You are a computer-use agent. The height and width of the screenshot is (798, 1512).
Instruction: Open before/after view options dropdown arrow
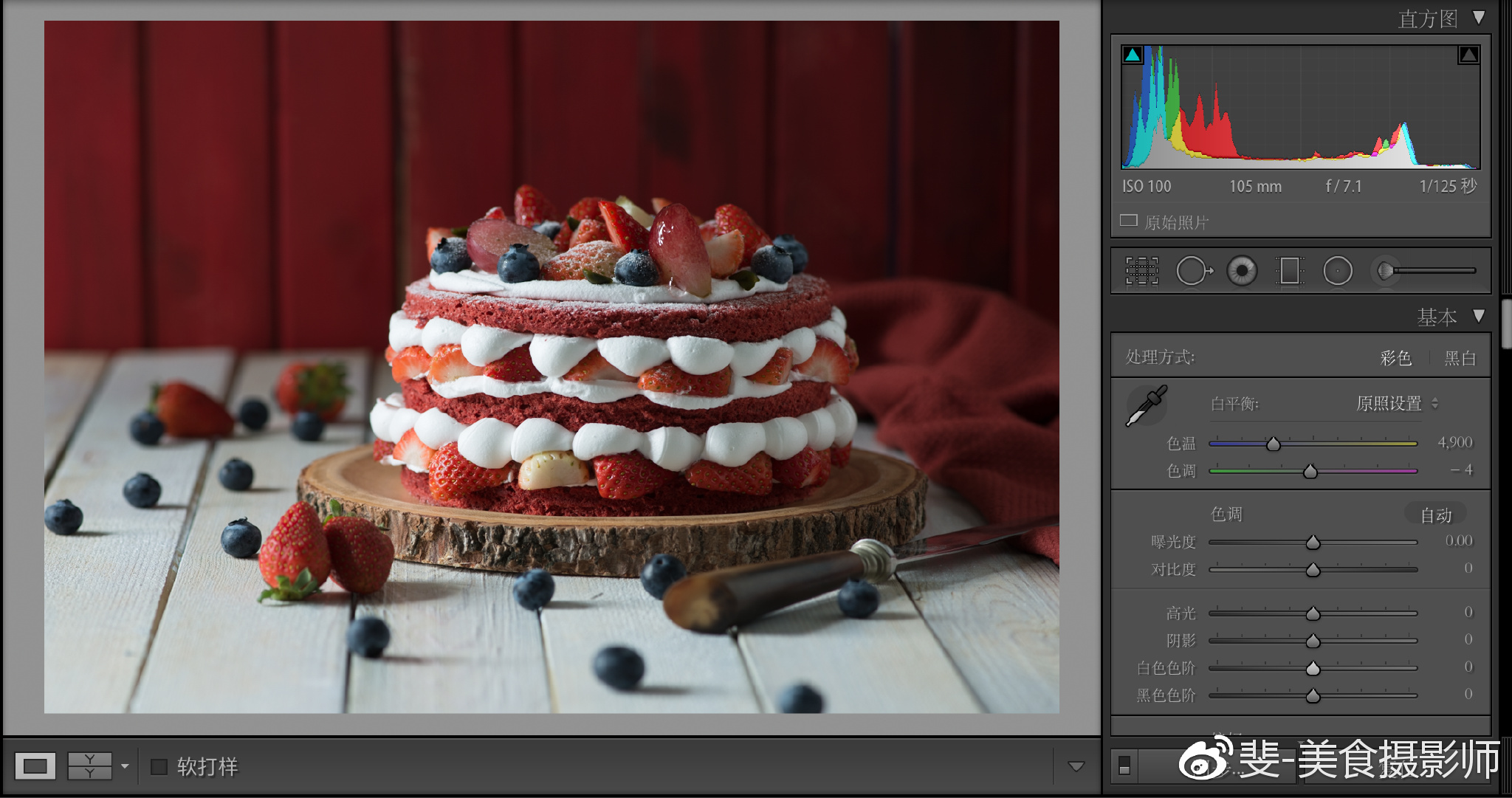click(x=125, y=766)
